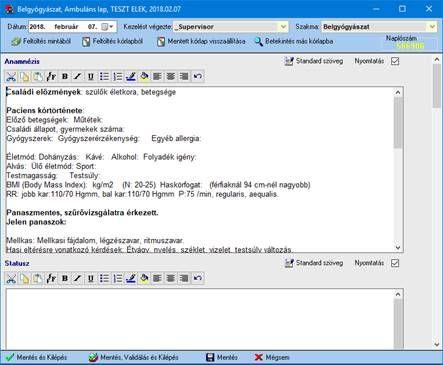This screenshot has width=443, height=365.
Task: Expand the Kezelést végezte Supervisor dropdown
Action: pos(283,27)
